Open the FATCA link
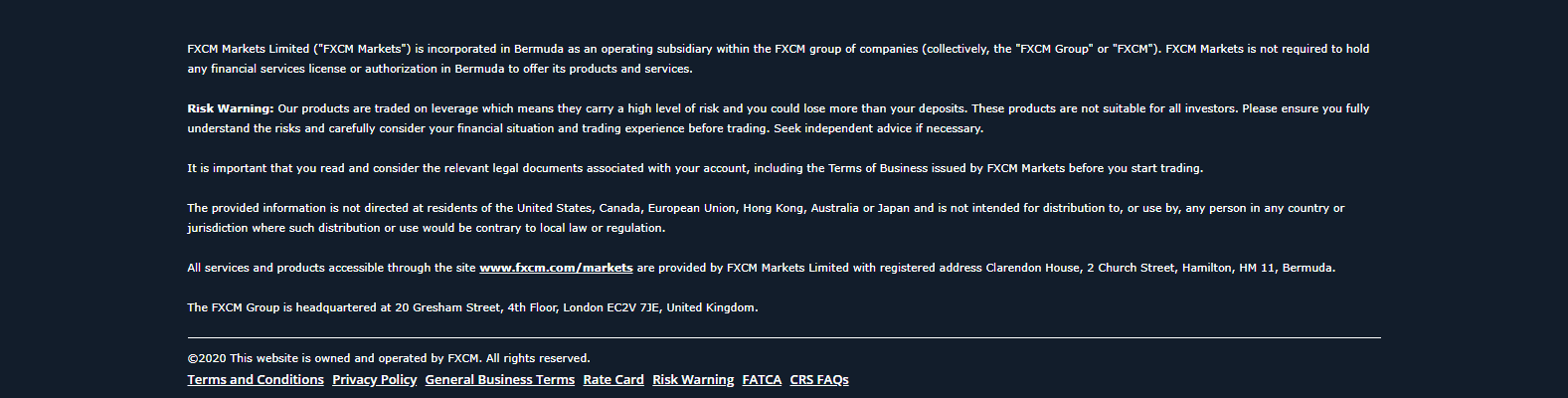 tap(762, 380)
